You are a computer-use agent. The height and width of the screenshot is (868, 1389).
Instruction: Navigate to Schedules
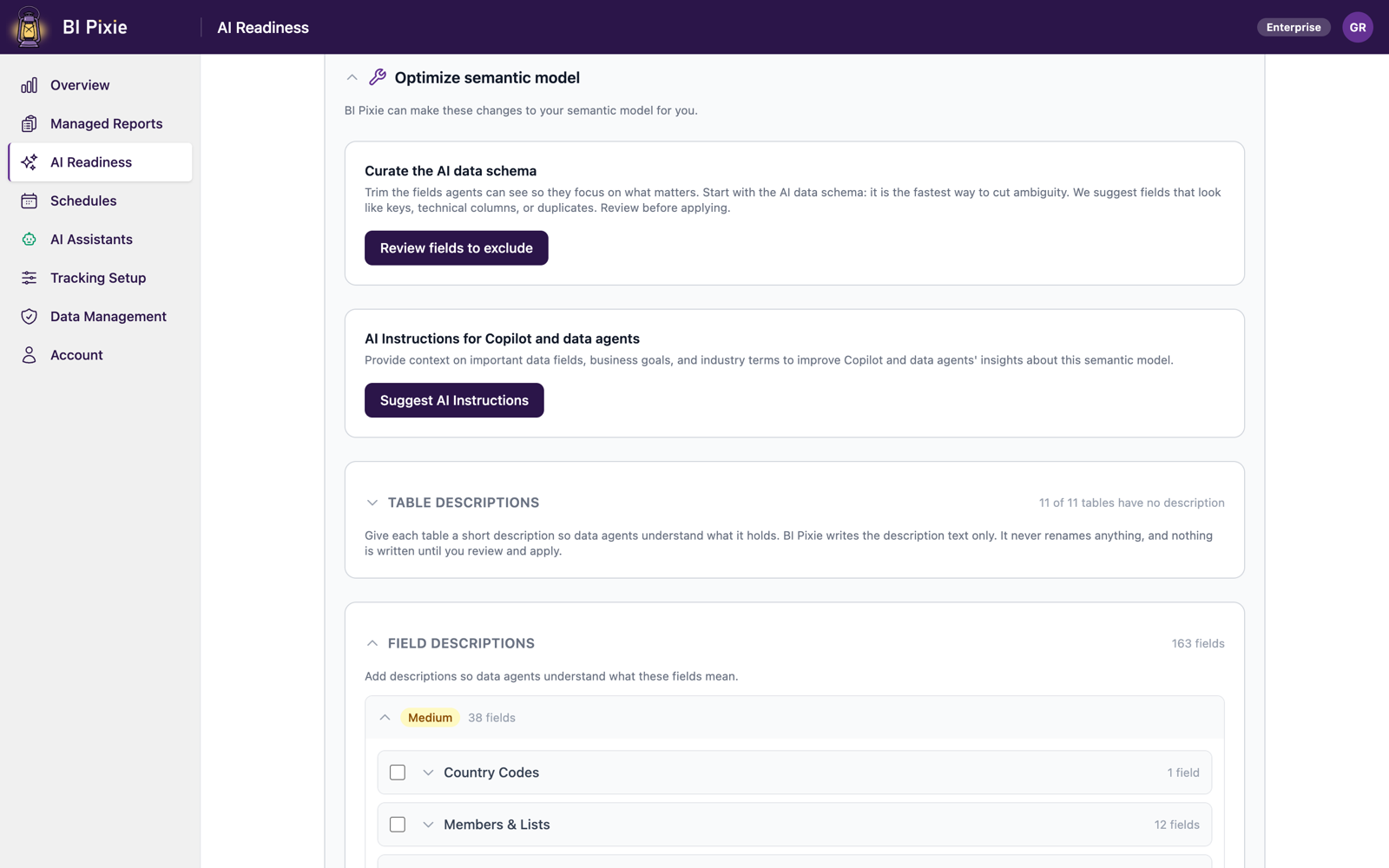pyautogui.click(x=100, y=201)
